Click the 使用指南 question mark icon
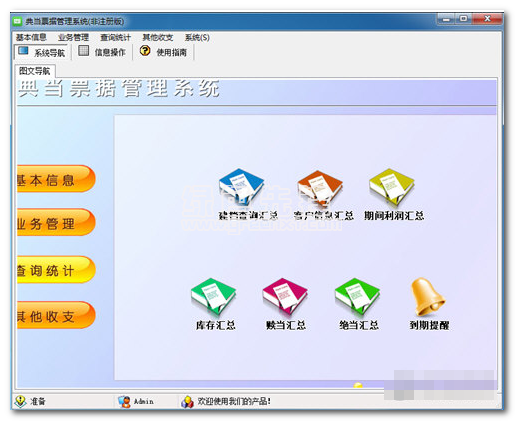515x421 pixels. (x=145, y=51)
